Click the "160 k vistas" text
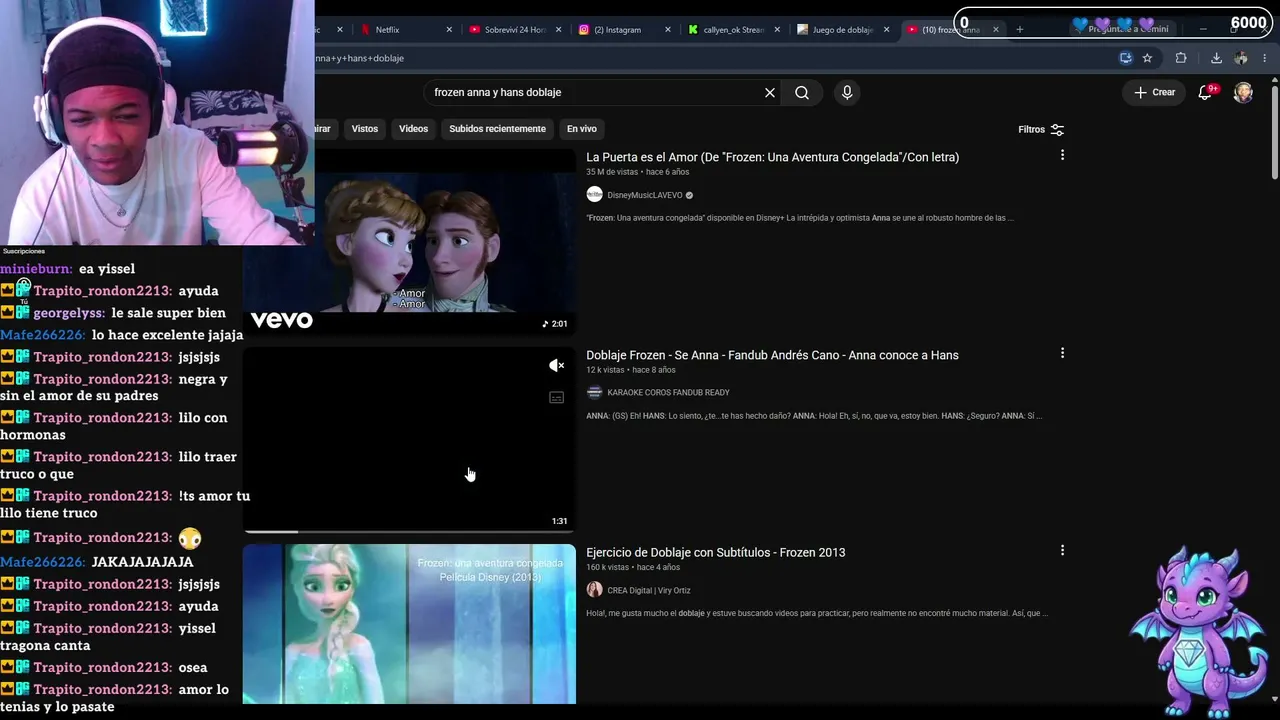Viewport: 1280px width, 720px height. tap(607, 567)
